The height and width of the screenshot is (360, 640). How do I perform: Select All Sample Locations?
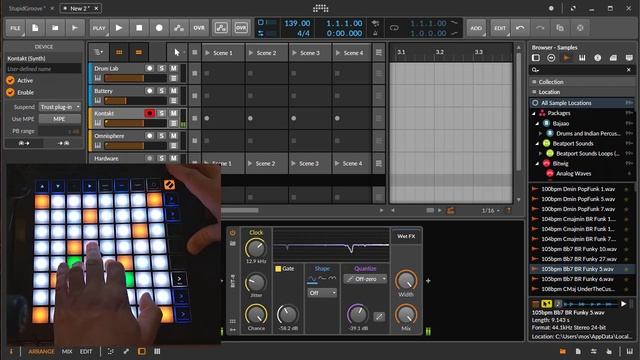tap(582, 103)
